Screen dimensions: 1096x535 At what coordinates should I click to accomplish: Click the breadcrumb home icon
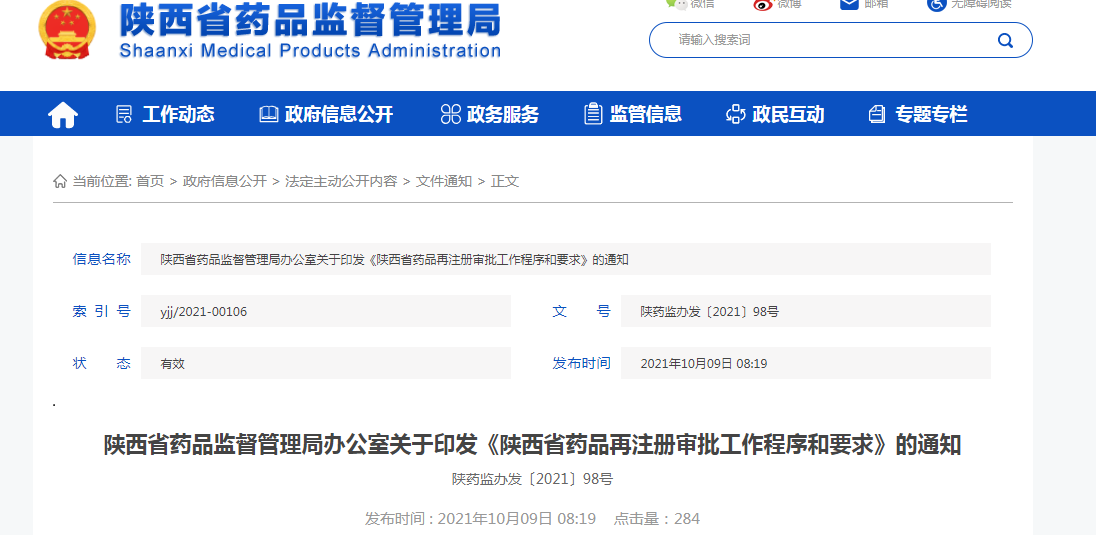click(x=60, y=181)
